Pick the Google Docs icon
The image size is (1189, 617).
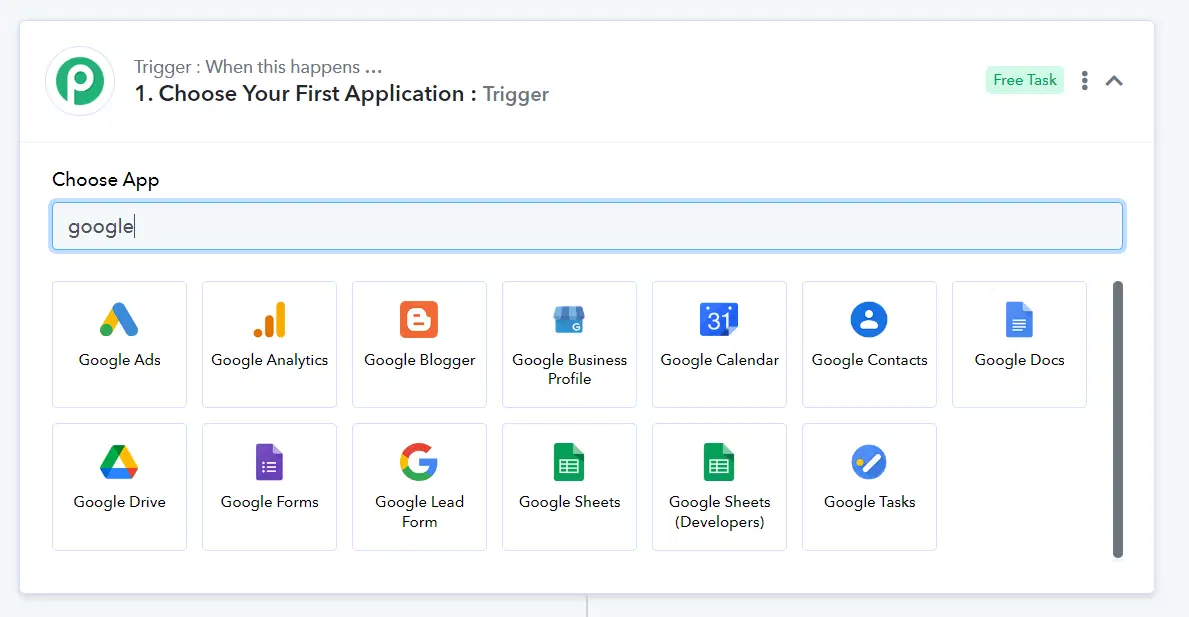1019,319
